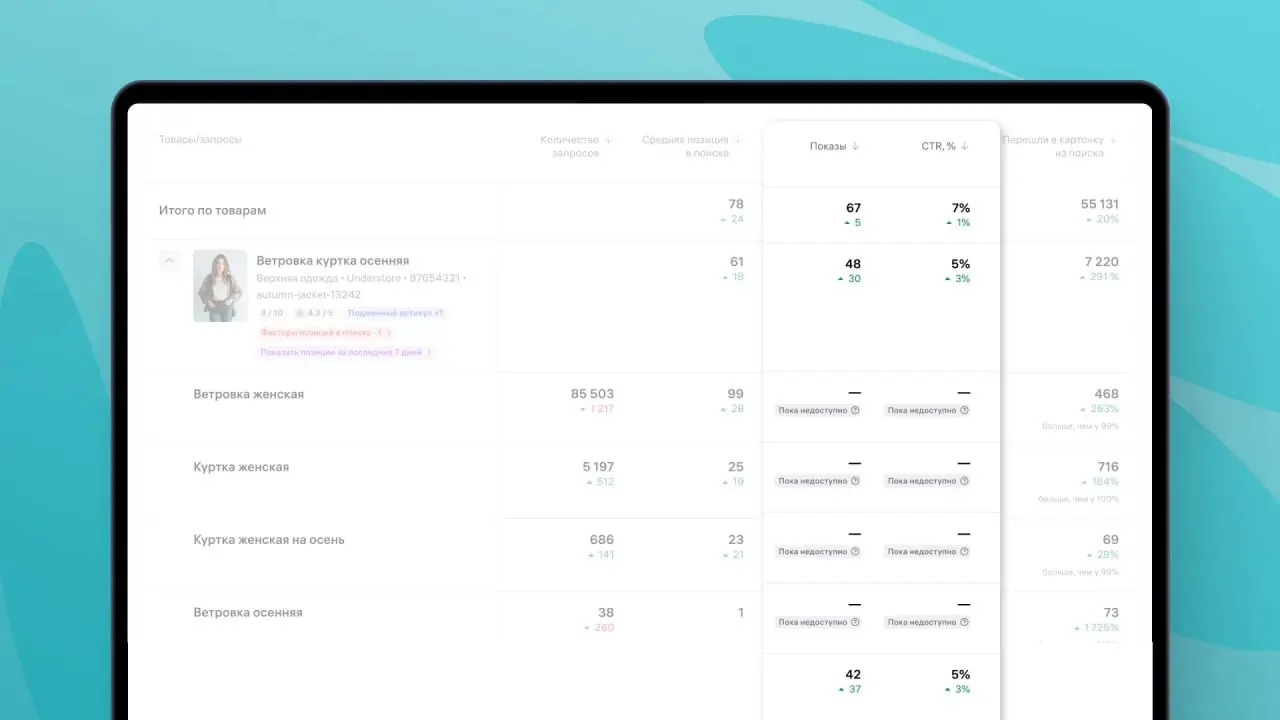Open the Ветровка куртка осенняя product title
The height and width of the screenshot is (720, 1280).
pyautogui.click(x=333, y=261)
